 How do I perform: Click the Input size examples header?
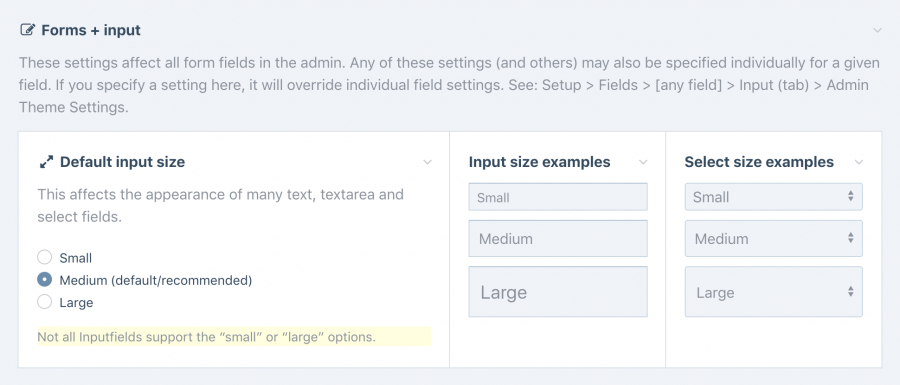pyautogui.click(x=540, y=162)
